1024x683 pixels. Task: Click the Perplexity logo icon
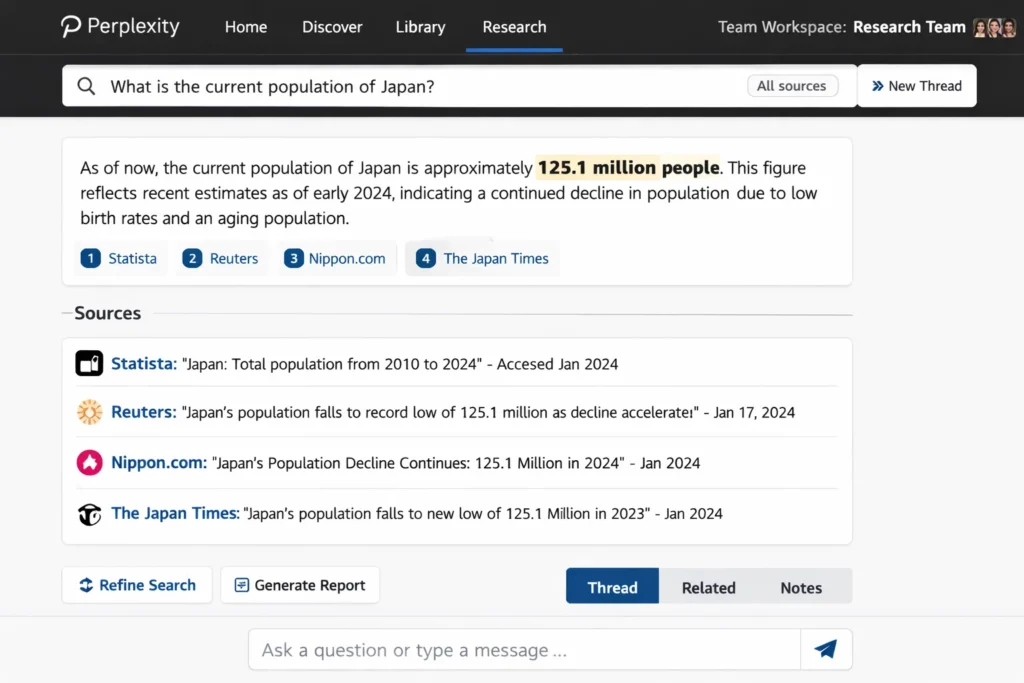69,26
